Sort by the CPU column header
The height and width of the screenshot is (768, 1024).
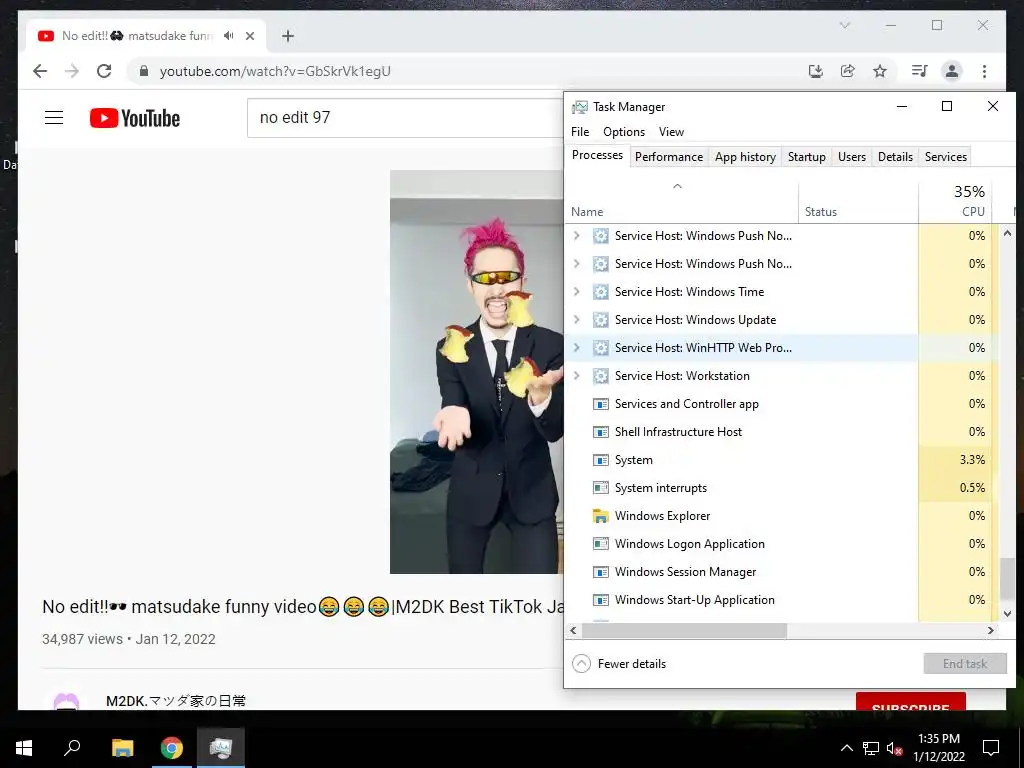[955, 203]
